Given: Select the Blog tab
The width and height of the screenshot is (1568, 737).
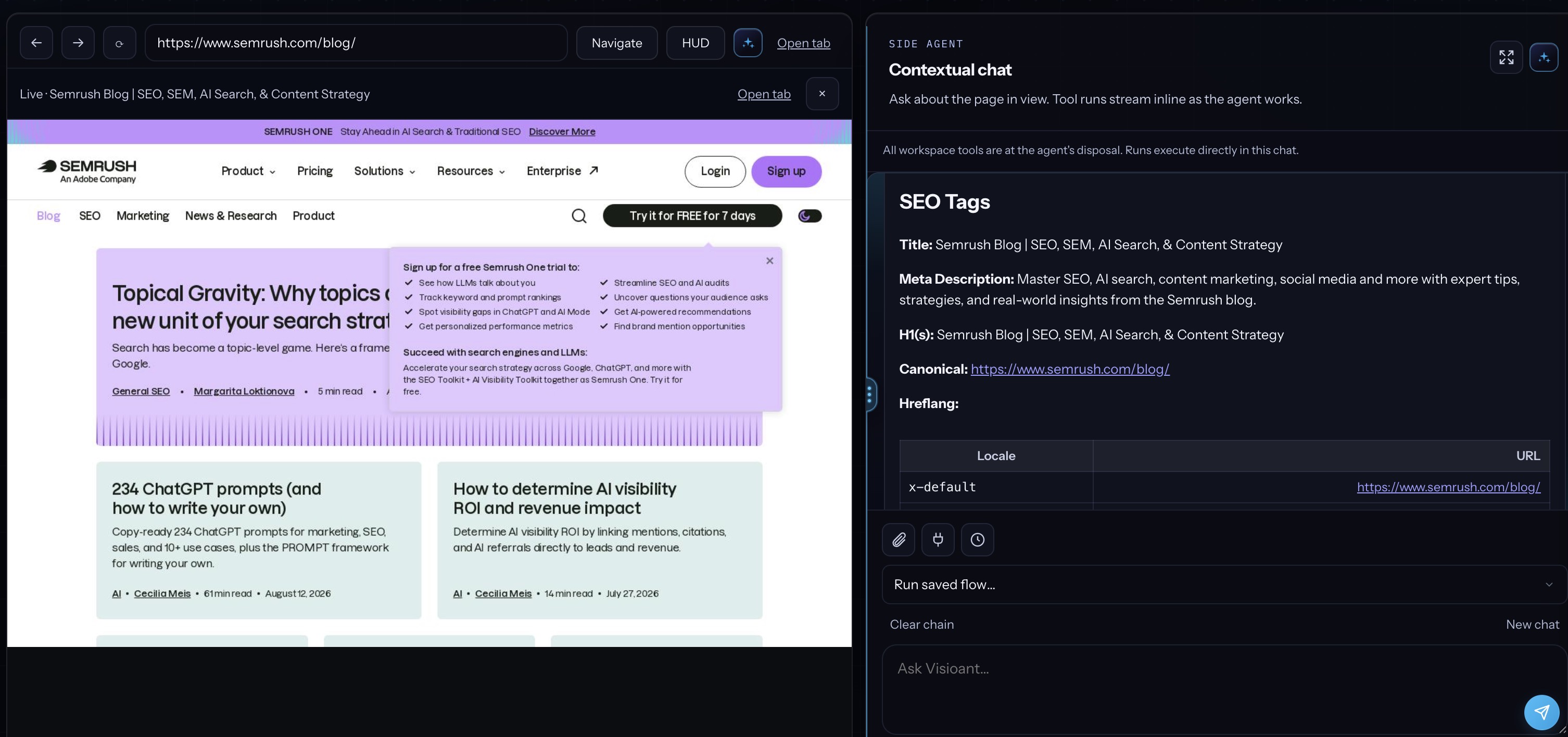Looking at the screenshot, I should point(48,215).
